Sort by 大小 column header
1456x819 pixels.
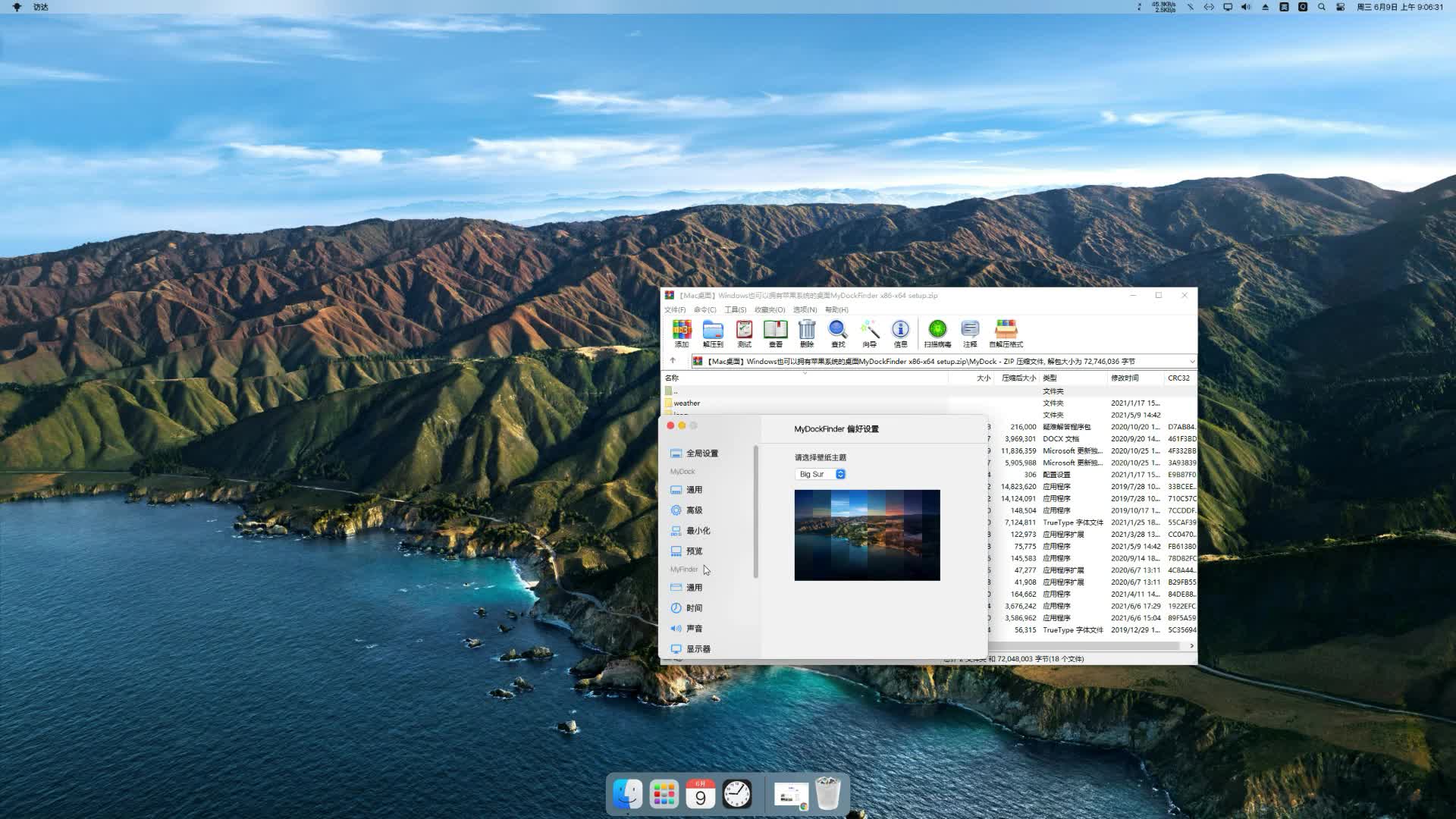coord(971,378)
